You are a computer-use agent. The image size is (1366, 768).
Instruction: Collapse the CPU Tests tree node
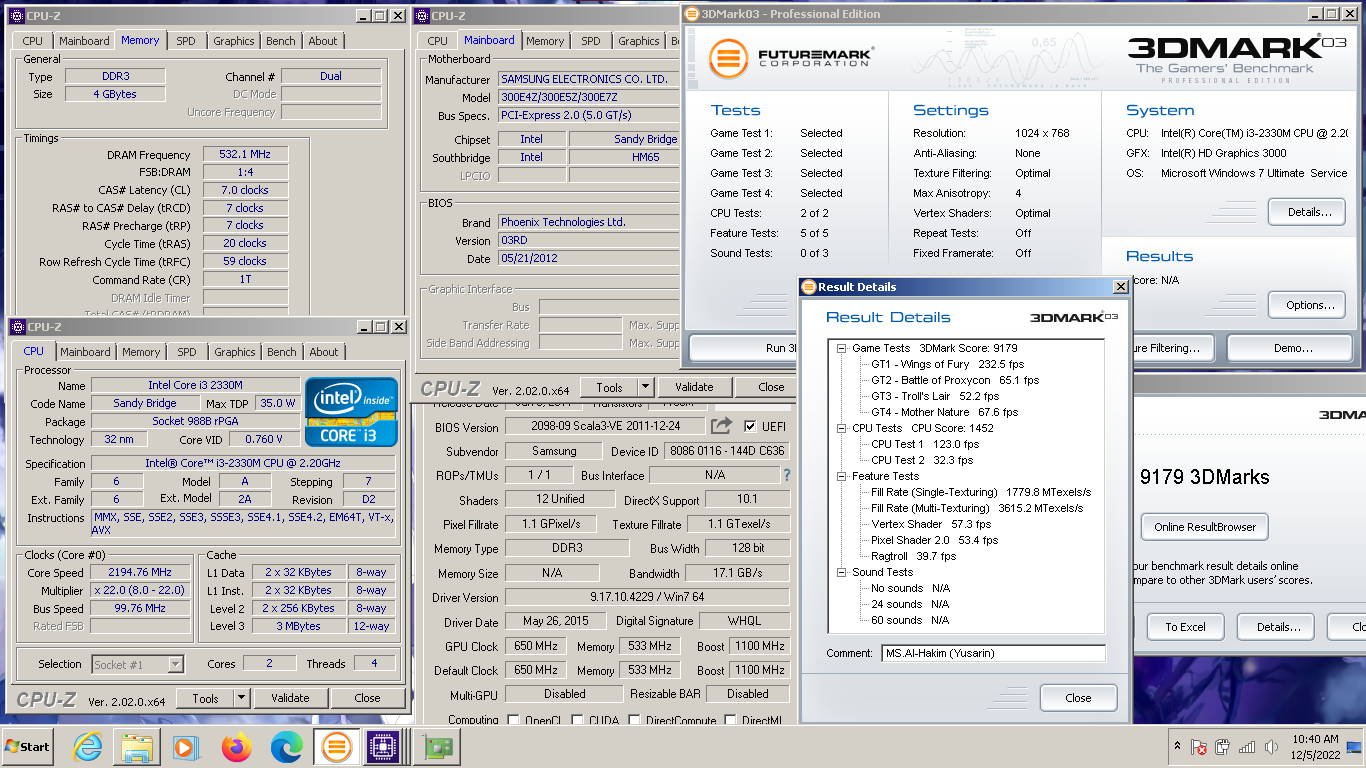[x=841, y=428]
